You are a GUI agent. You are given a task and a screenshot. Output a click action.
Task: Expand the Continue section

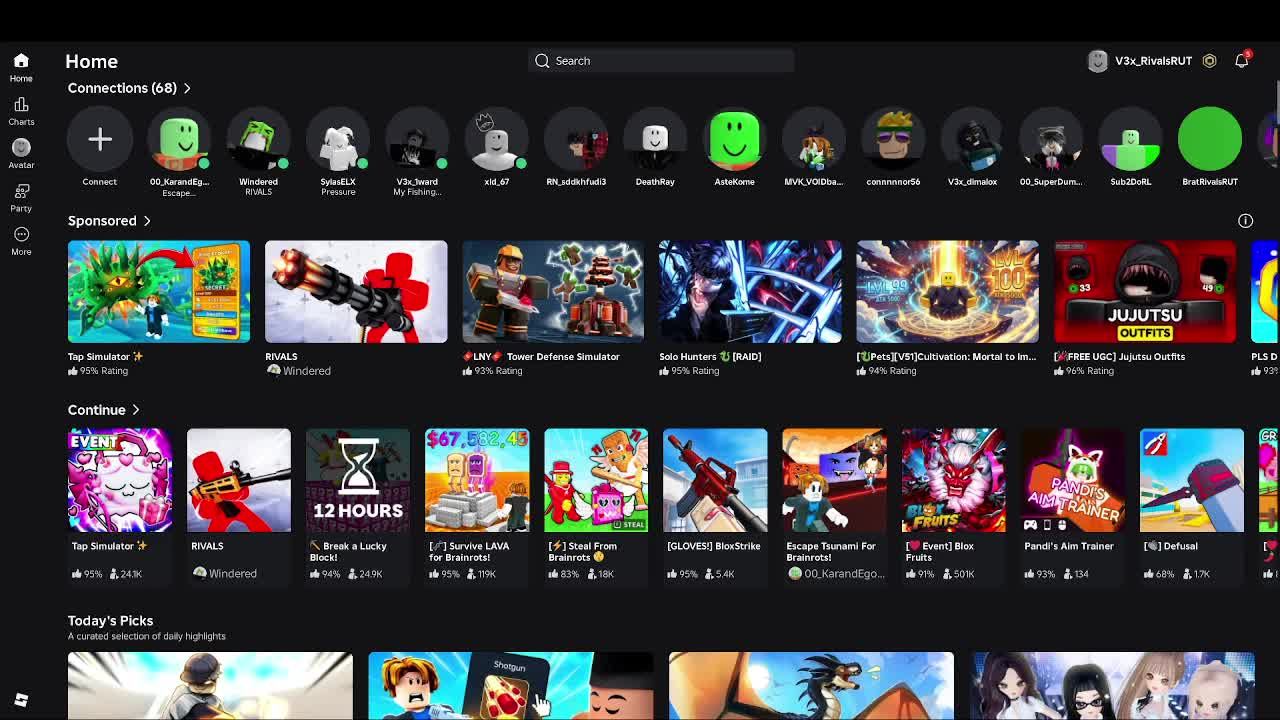tap(104, 410)
